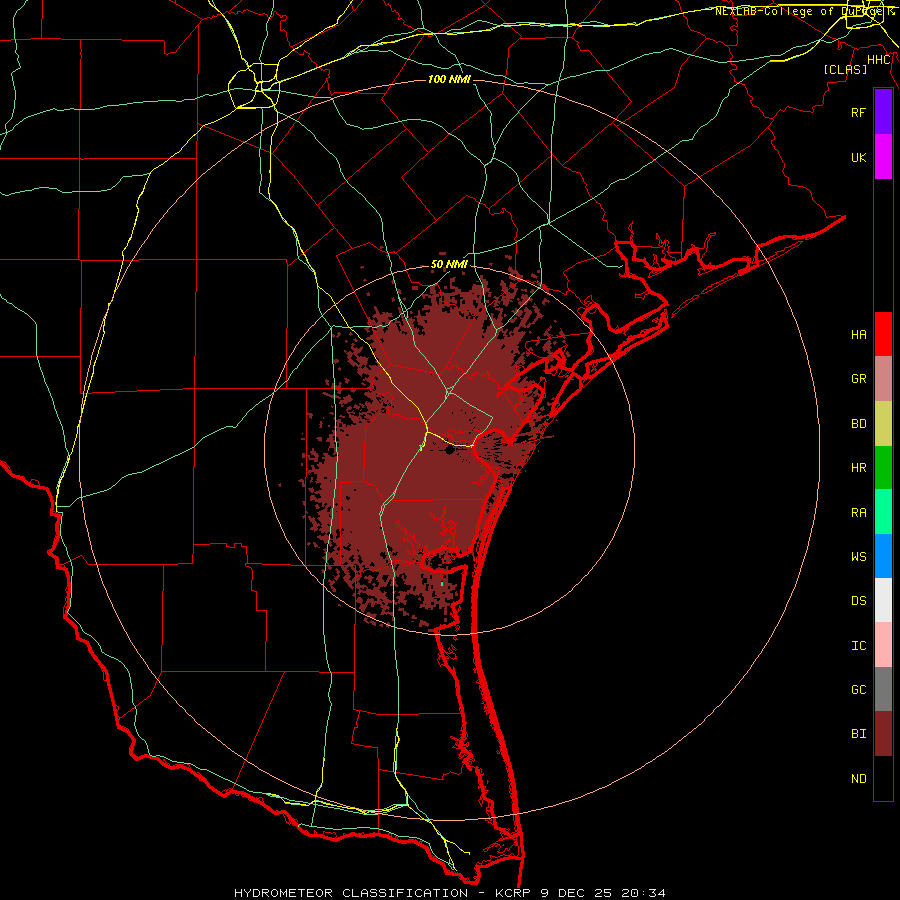Click the WS blue legend swatch

883,556
